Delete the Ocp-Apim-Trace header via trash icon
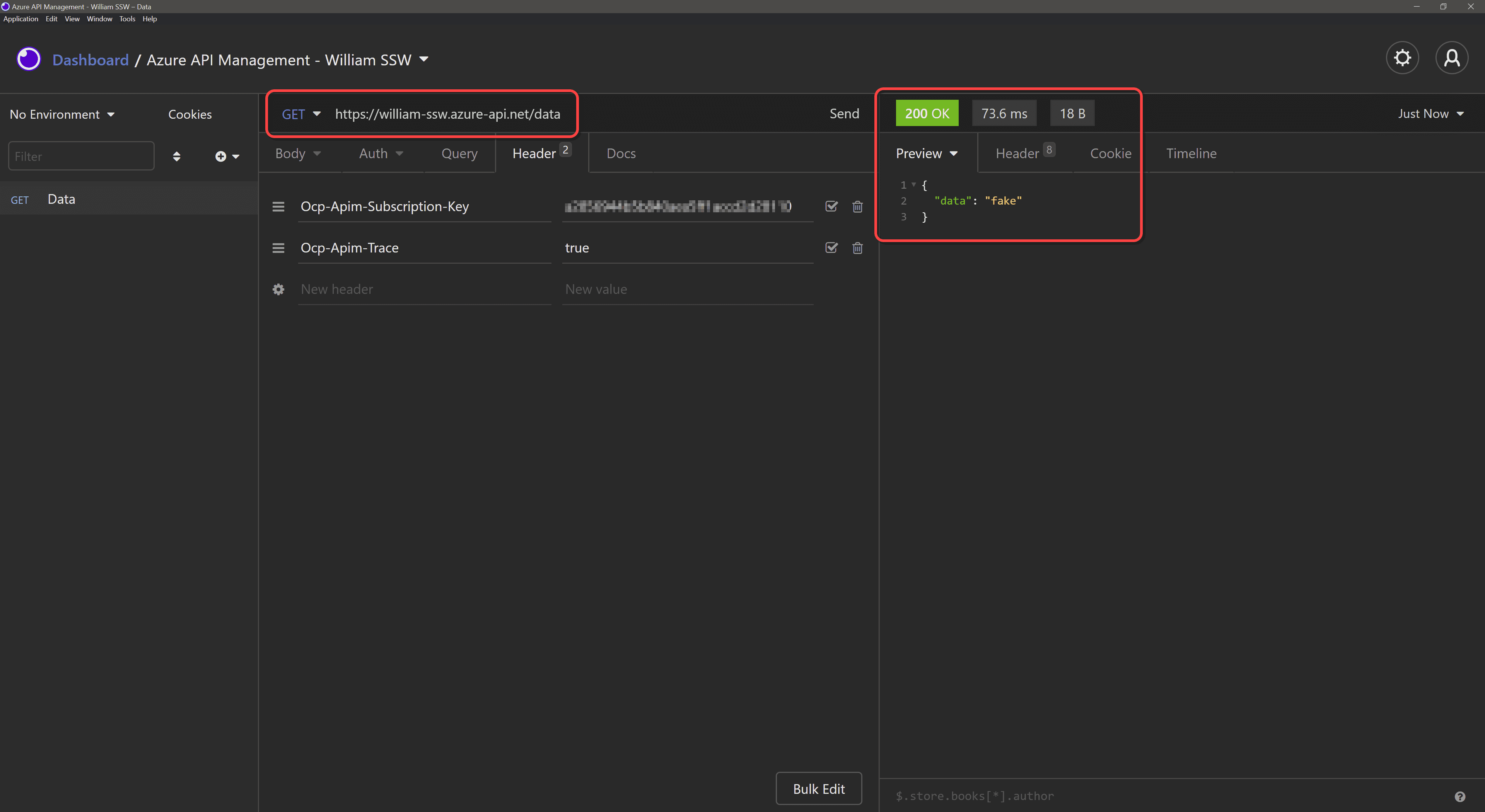The width and height of the screenshot is (1485, 812). coord(857,248)
